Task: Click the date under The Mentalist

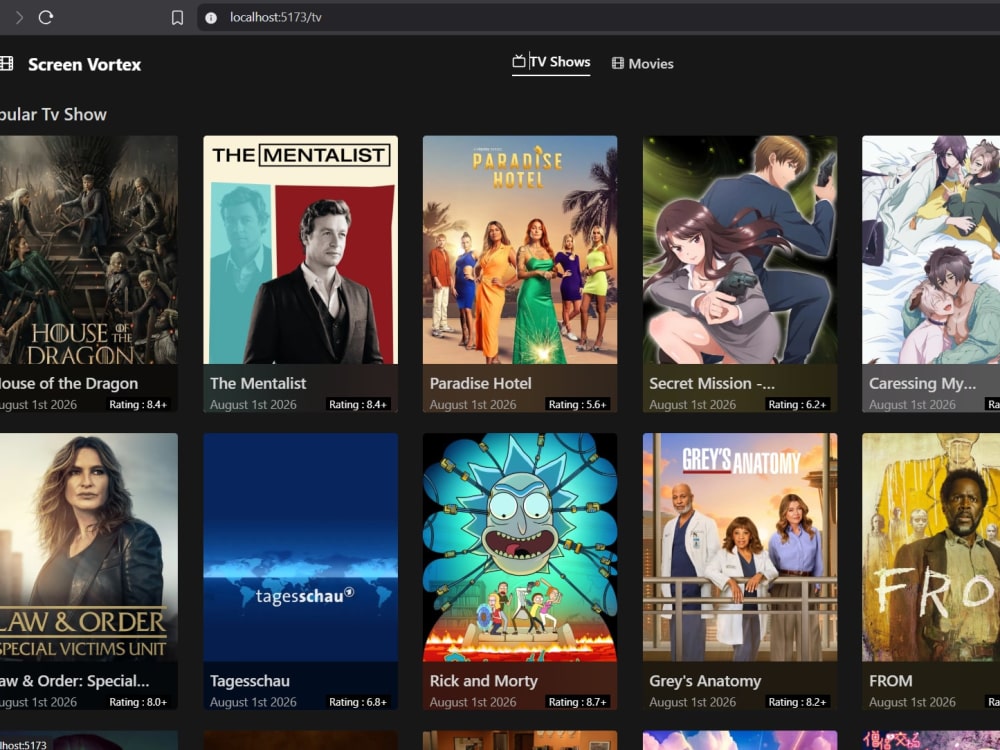Action: (x=253, y=404)
